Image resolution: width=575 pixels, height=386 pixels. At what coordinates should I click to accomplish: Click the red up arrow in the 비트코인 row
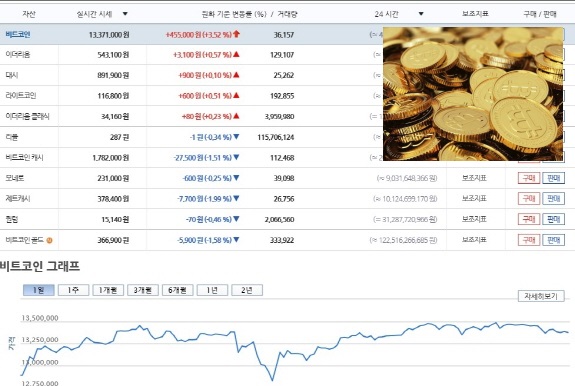click(x=237, y=34)
